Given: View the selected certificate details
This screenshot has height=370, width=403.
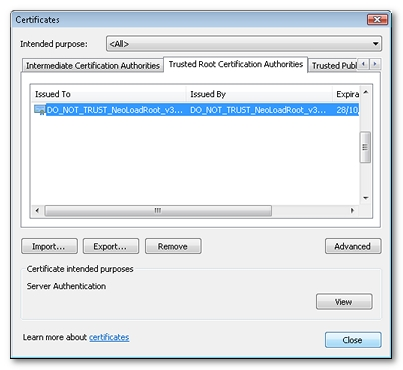Looking at the screenshot, I should (x=344, y=302).
